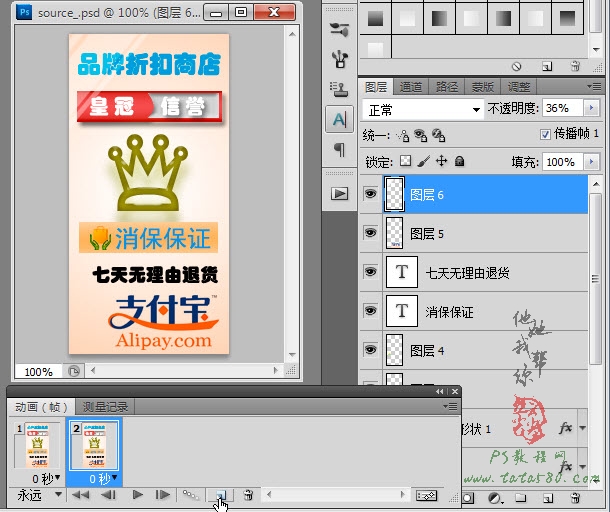Hide 图层 6 layer visibility
Image resolution: width=610 pixels, height=512 pixels.
coord(370,193)
